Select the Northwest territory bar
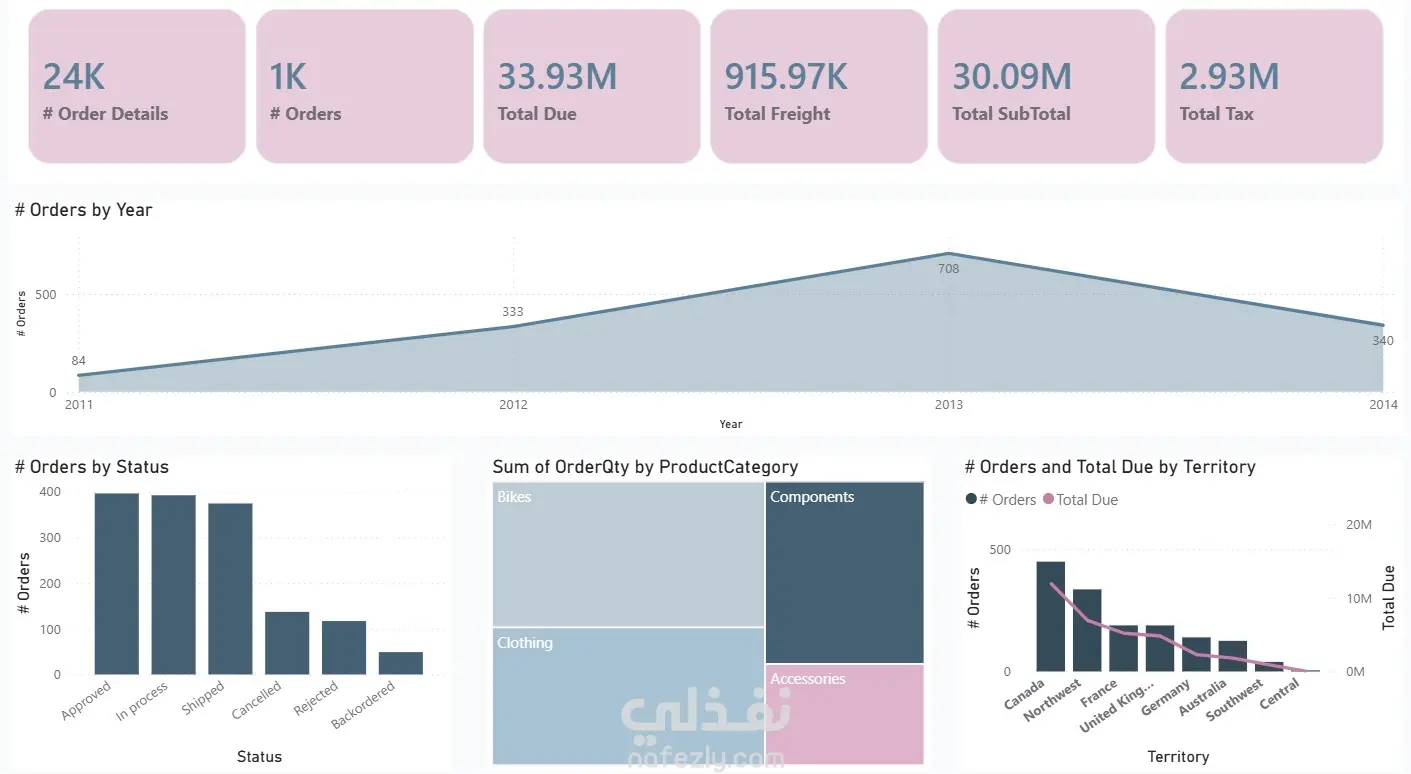Image resolution: width=1411 pixels, height=774 pixels. coord(1087,630)
